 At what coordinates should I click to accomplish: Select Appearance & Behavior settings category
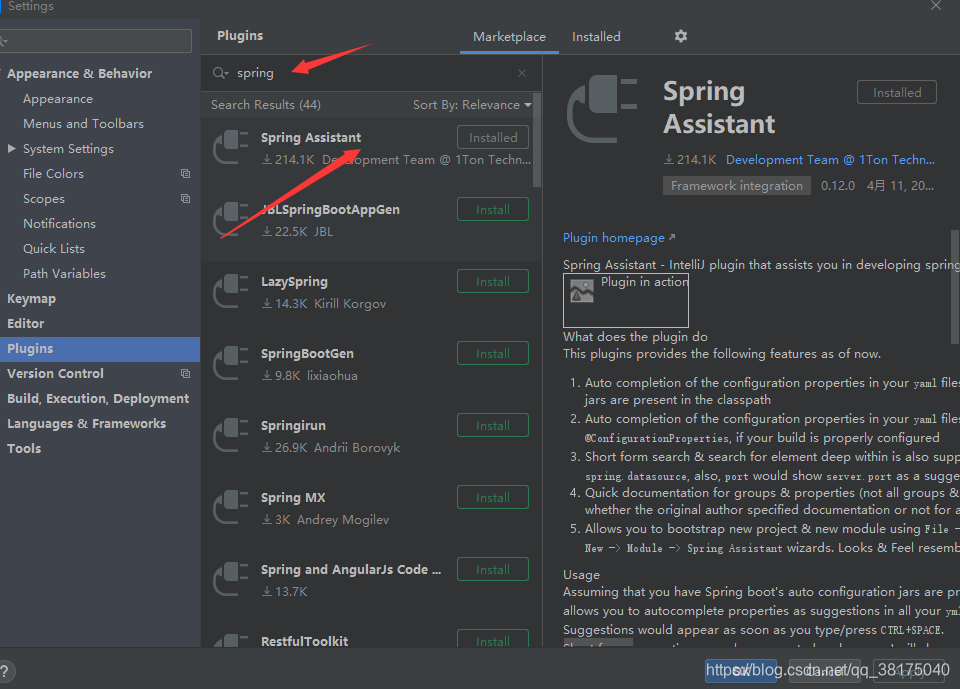80,73
